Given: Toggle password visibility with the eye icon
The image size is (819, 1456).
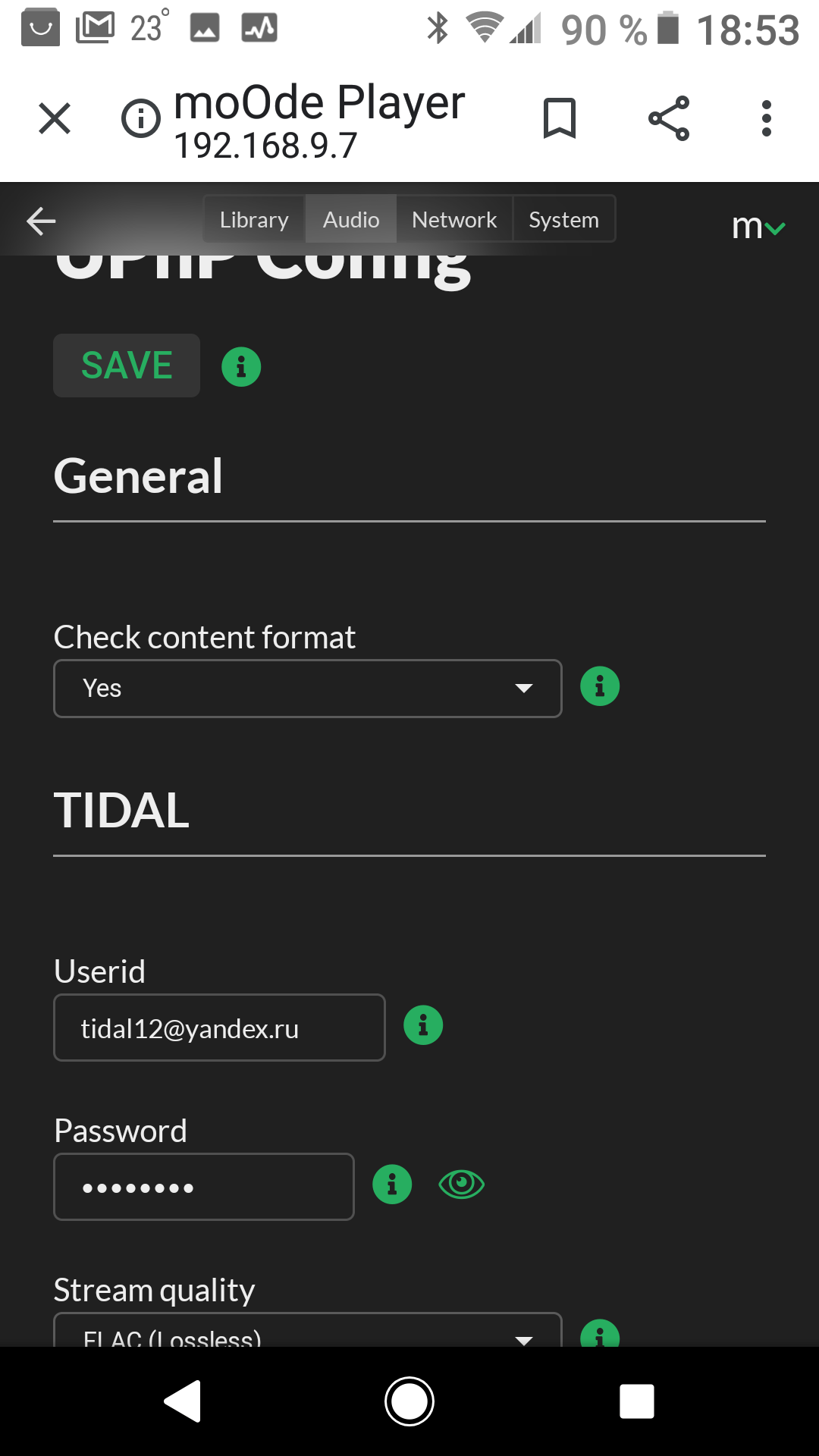Looking at the screenshot, I should click(461, 1184).
